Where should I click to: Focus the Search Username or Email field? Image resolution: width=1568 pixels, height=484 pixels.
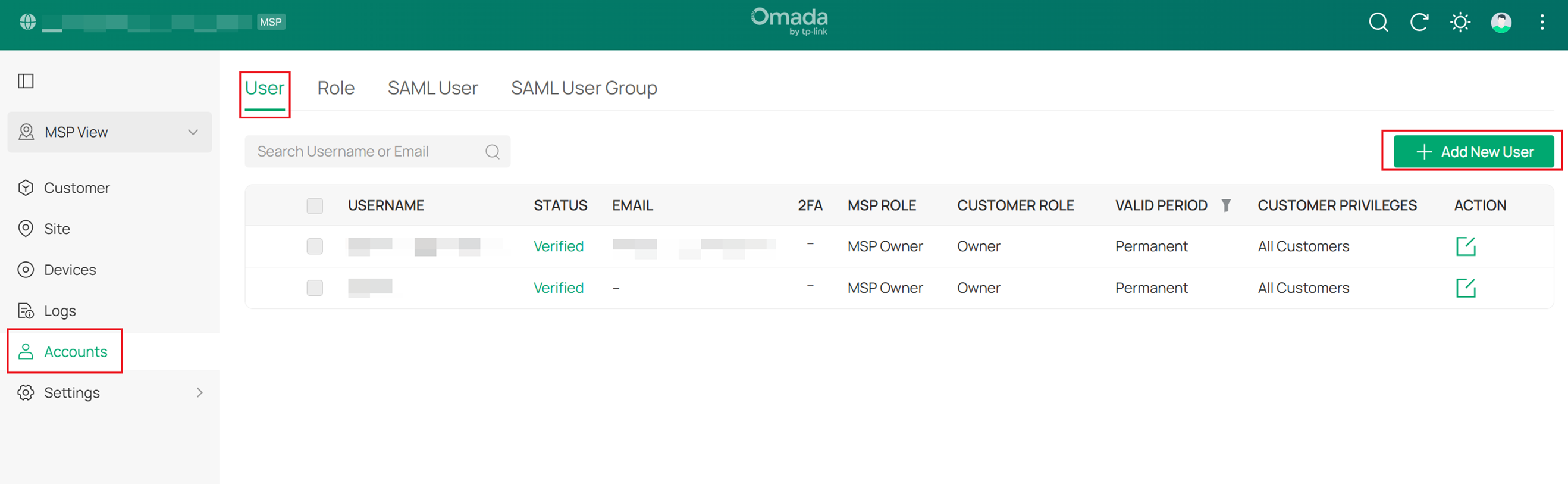(377, 151)
